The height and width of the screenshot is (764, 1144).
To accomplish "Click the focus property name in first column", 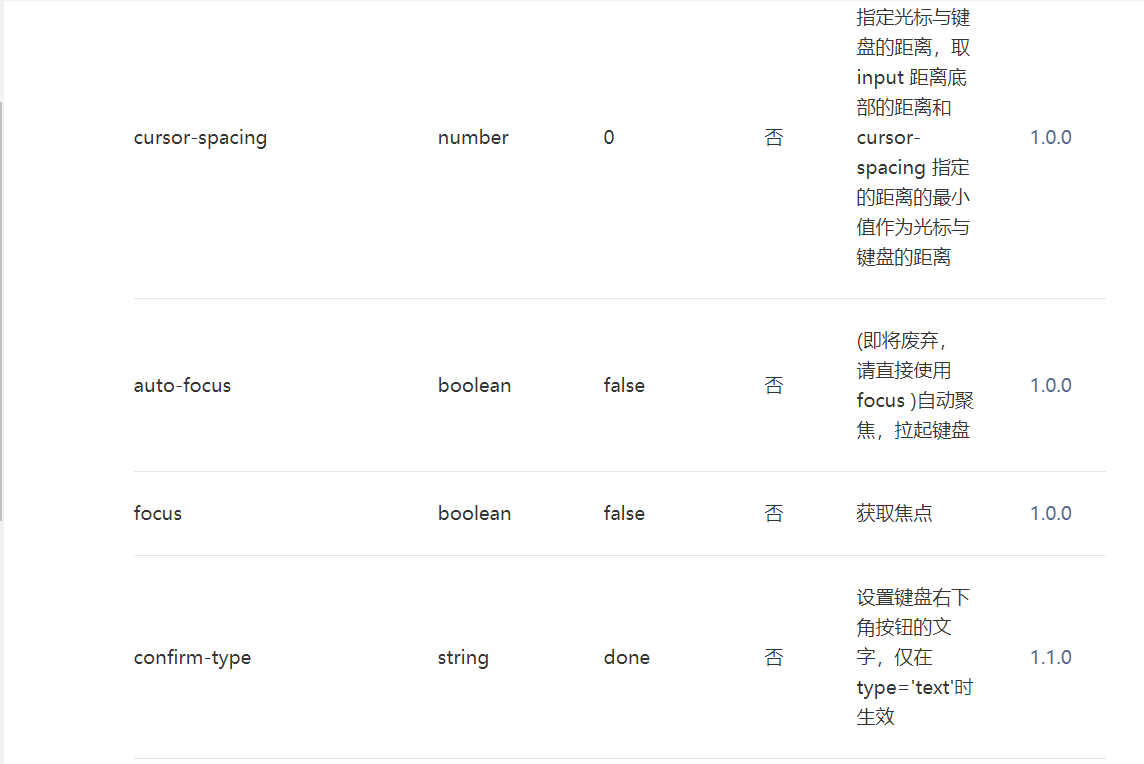I will 158,513.
